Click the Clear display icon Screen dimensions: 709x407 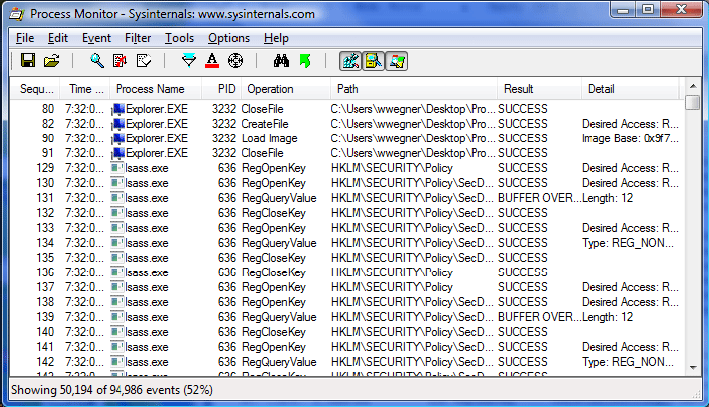144,60
